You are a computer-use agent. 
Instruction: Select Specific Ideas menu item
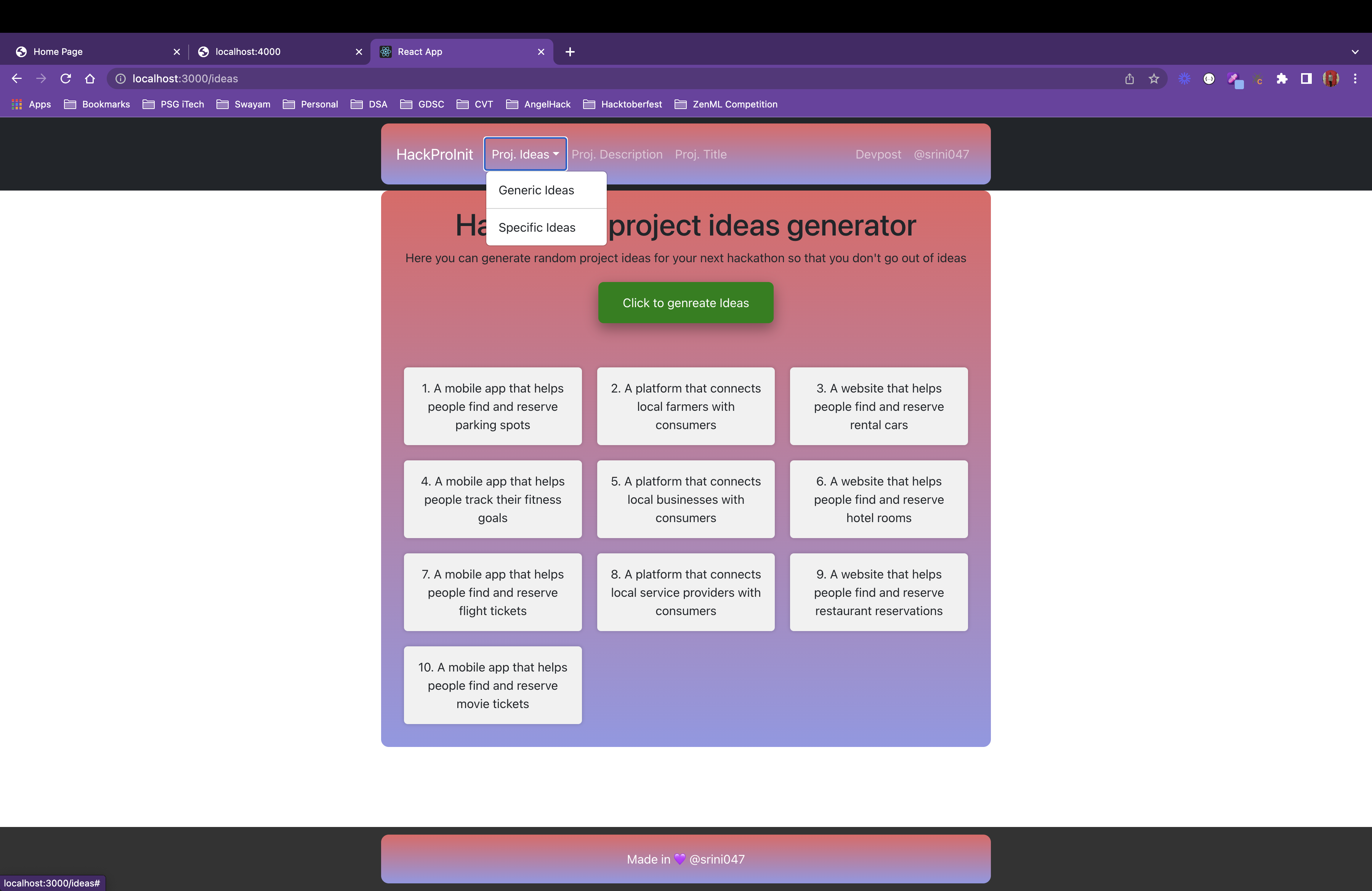click(x=537, y=228)
